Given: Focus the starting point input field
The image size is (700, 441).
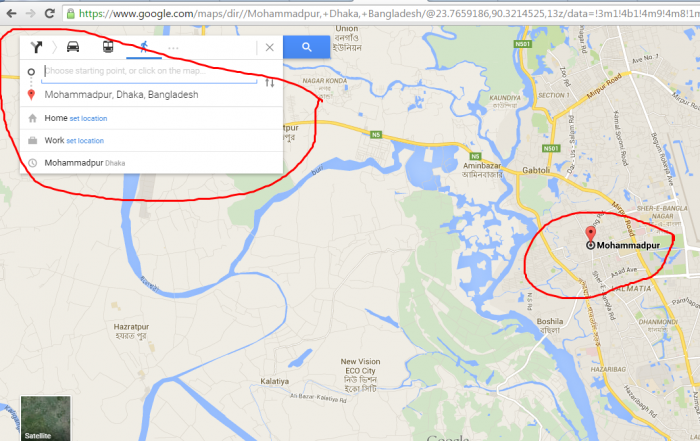Looking at the screenshot, I should tap(150, 71).
